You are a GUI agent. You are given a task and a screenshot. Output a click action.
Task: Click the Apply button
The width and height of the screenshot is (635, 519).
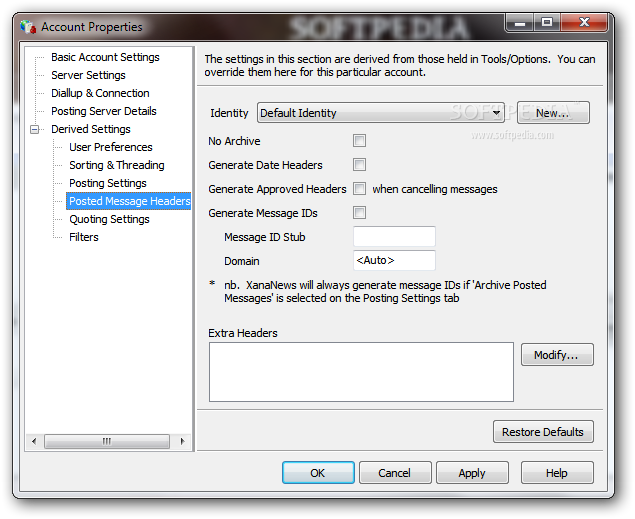click(472, 472)
